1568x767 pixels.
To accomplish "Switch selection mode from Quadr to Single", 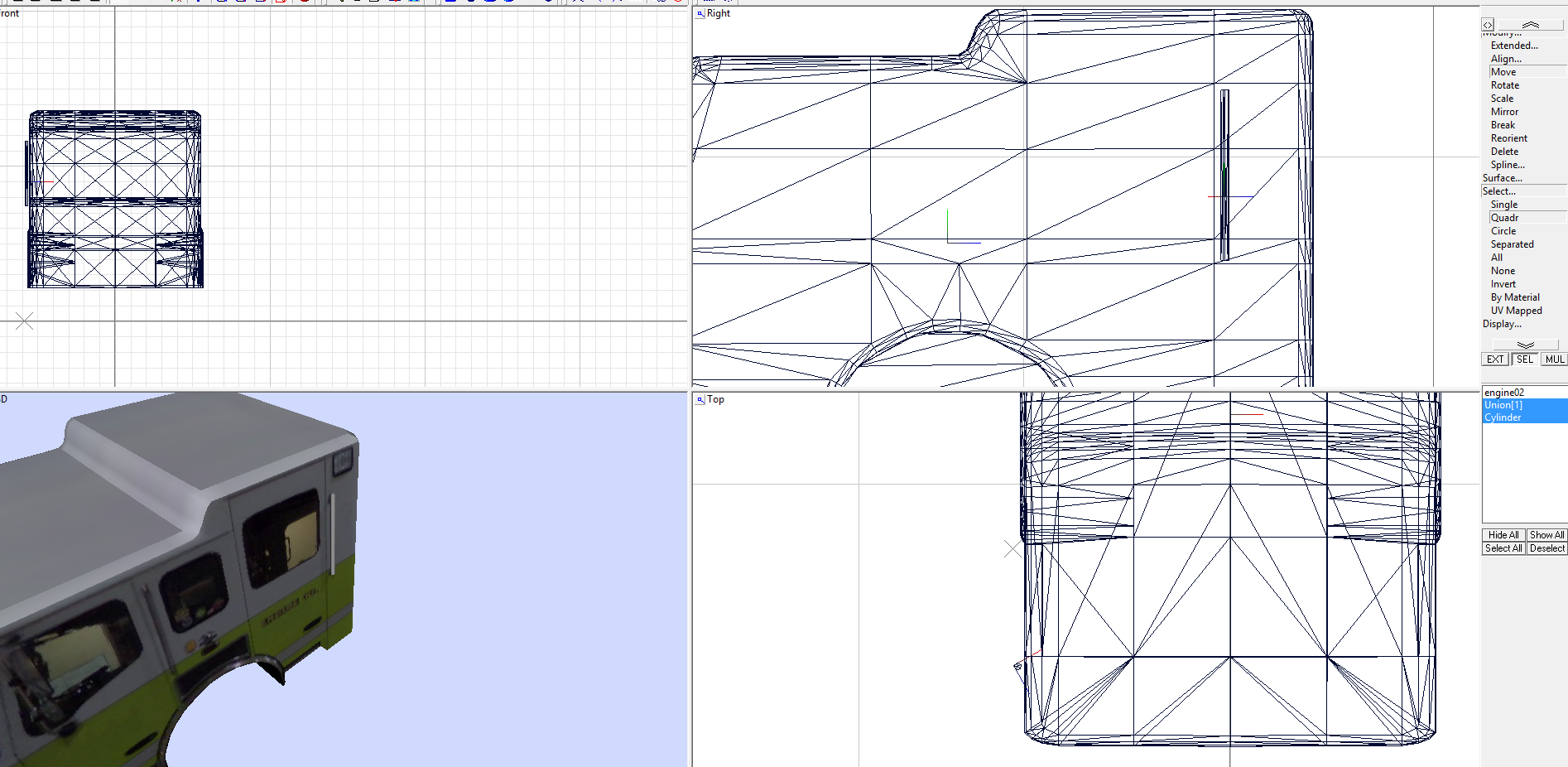I will 1503,204.
